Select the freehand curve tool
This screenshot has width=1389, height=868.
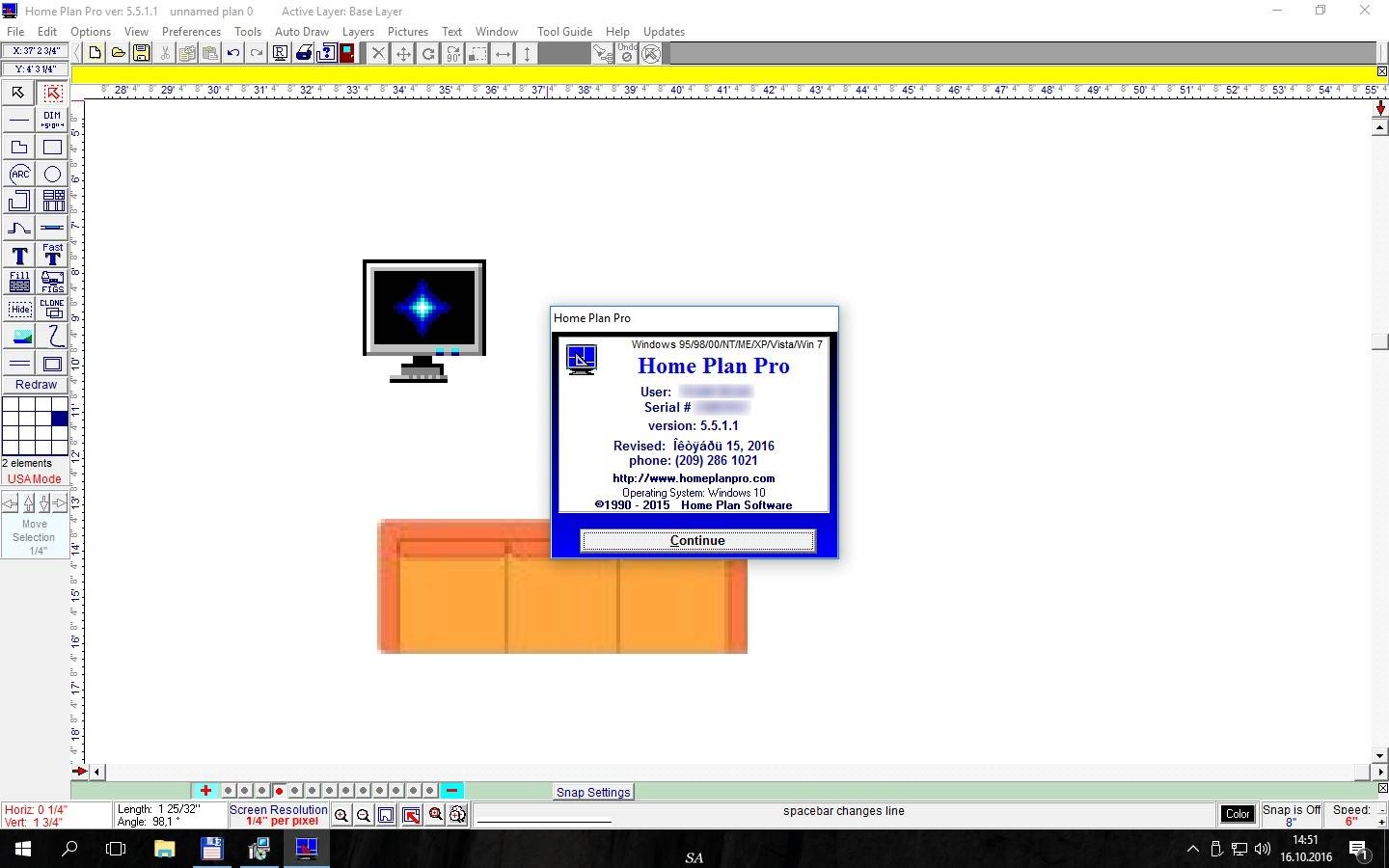click(x=52, y=336)
